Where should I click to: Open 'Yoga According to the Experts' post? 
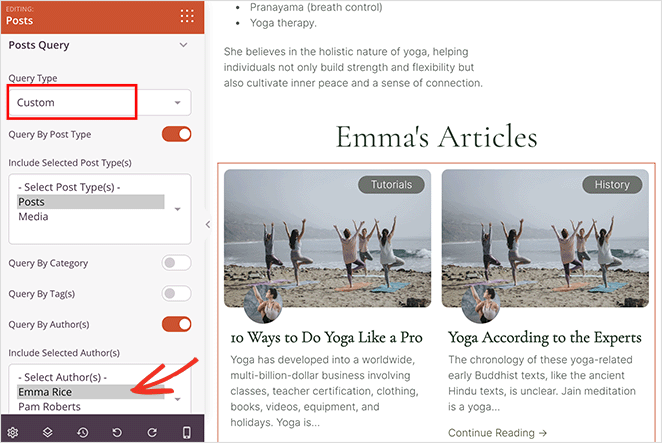545,337
